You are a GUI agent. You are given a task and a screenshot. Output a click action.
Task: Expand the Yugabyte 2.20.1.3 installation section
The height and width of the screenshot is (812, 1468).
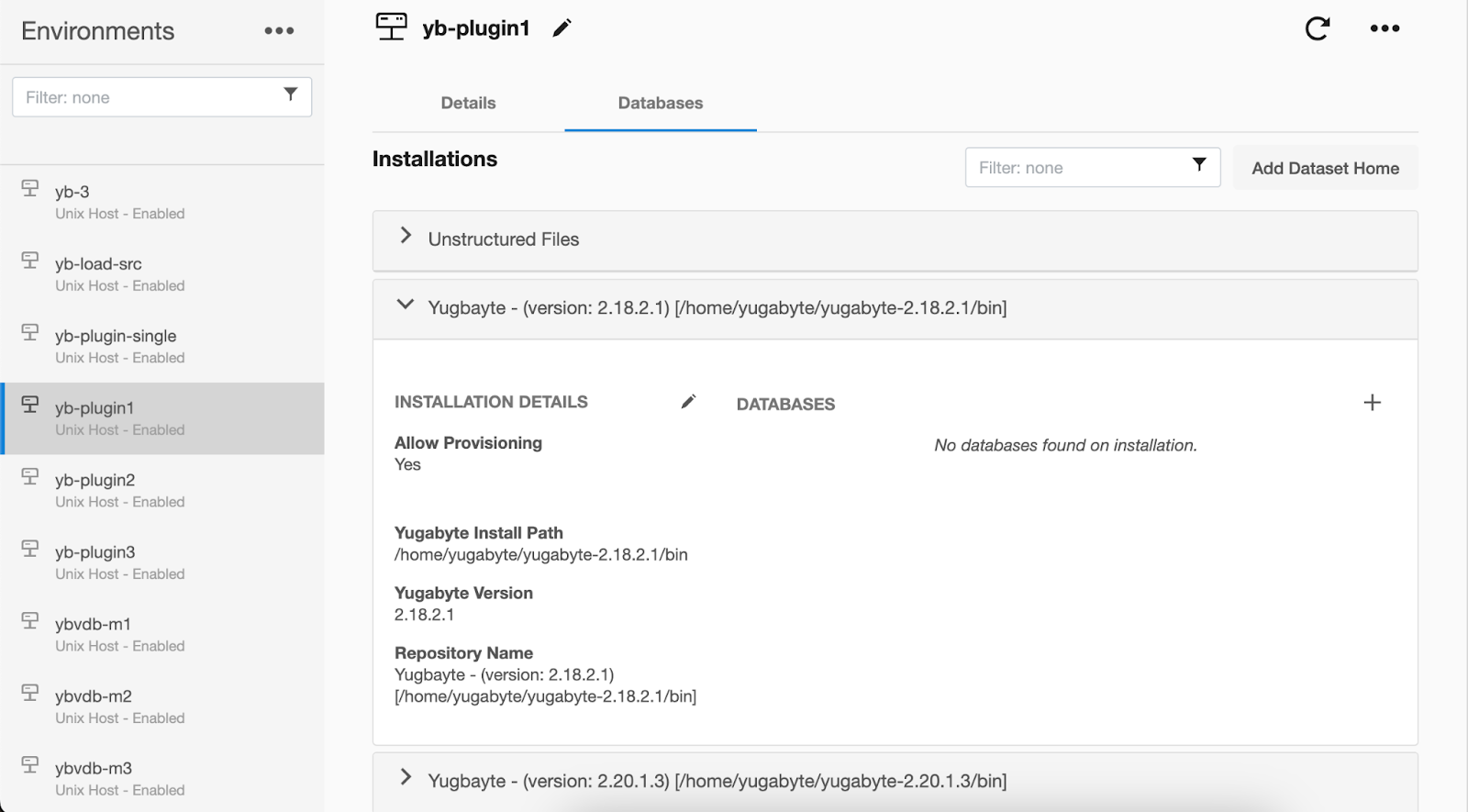pos(406,778)
